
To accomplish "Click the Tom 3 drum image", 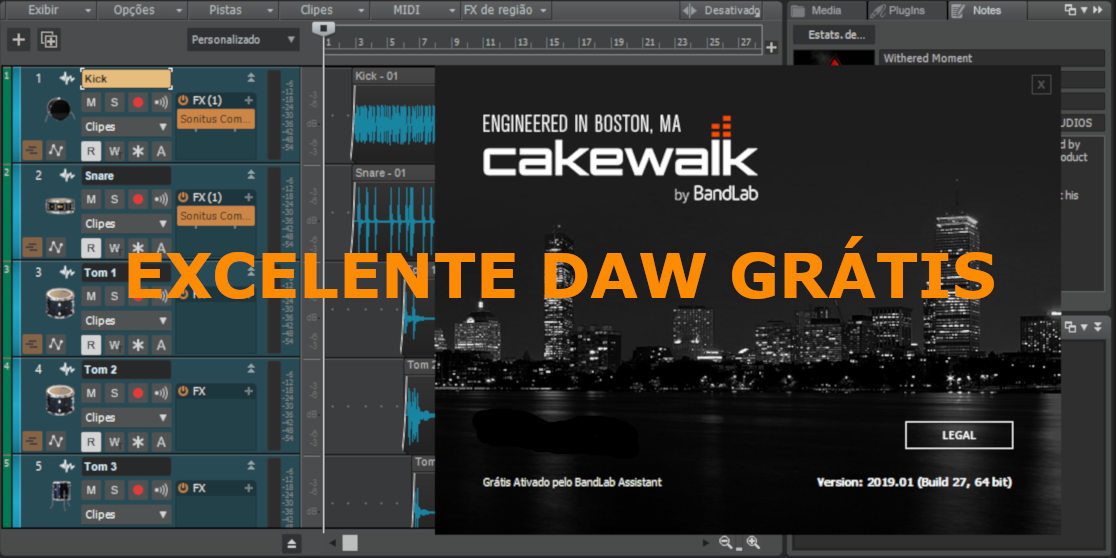I will pos(60,496).
